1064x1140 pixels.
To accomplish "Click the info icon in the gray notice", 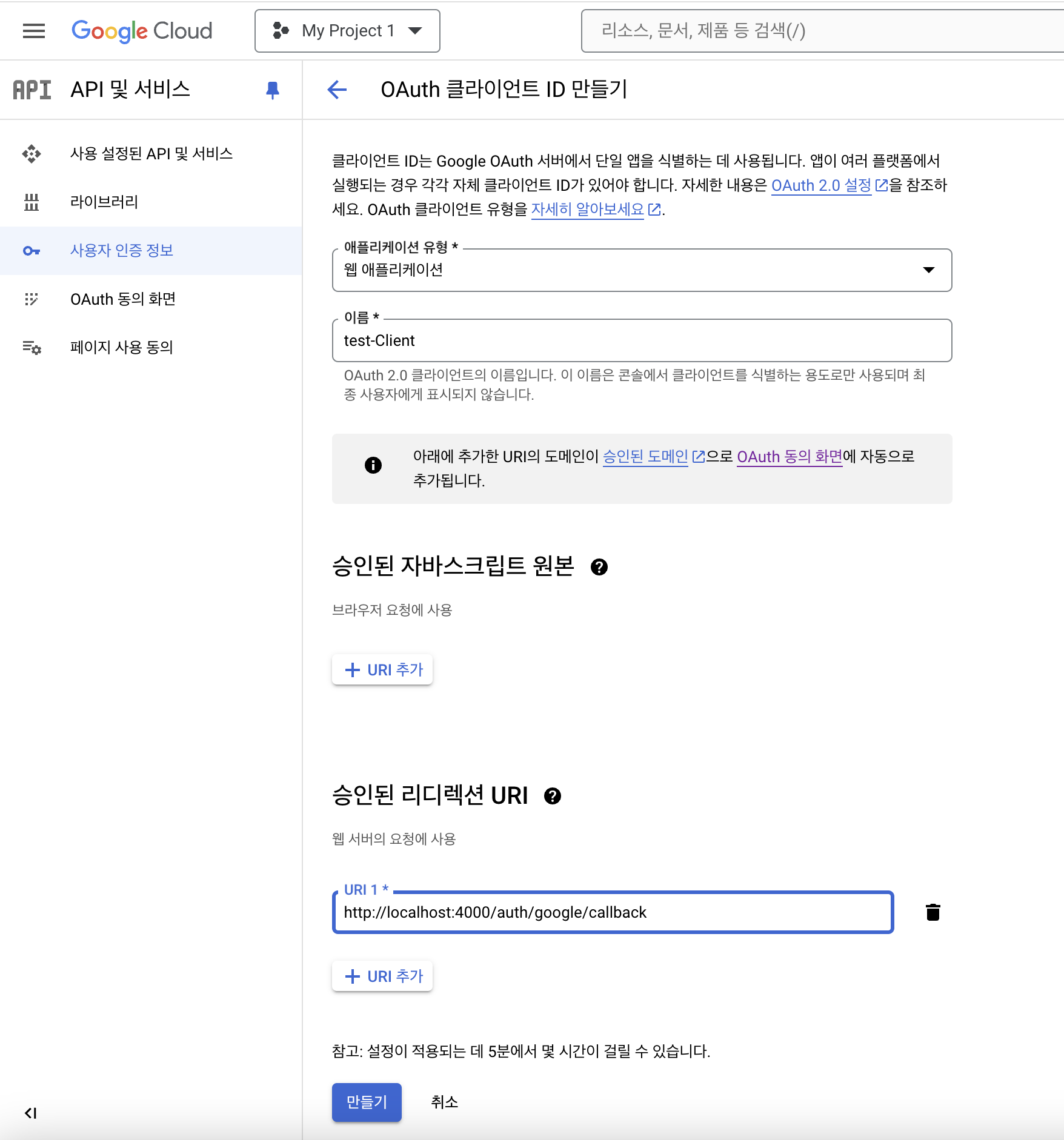I will tap(373, 465).
